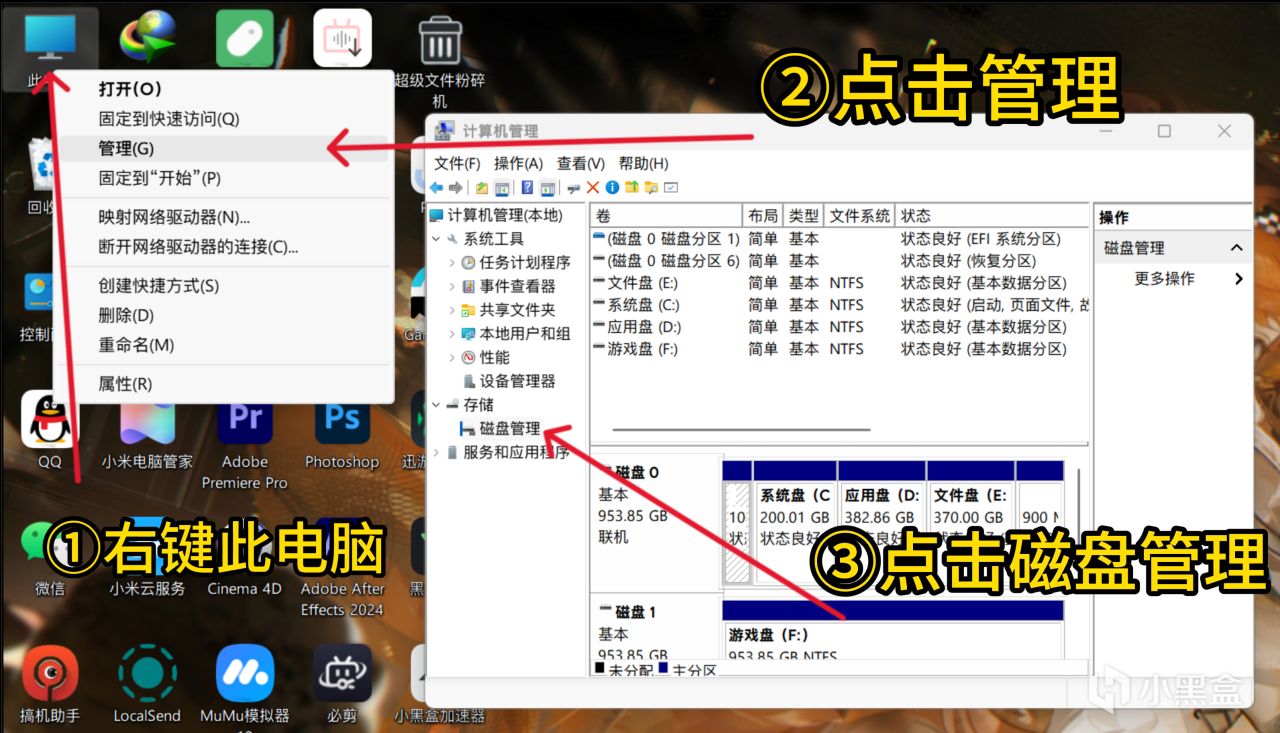
Task: Choose 打开(O) in the context menu
Action: click(x=224, y=89)
